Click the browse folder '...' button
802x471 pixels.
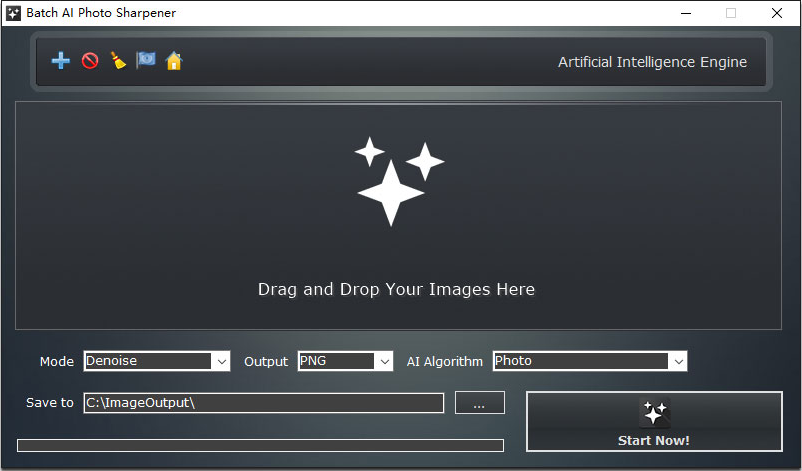(x=480, y=403)
